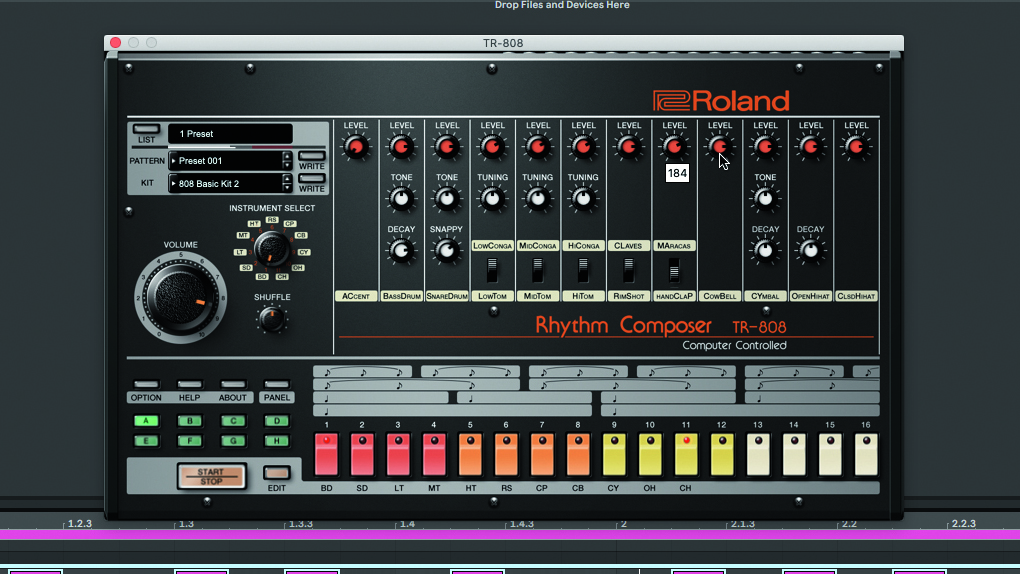Click timeline marker 2 in DAW ruler
This screenshot has height=574, width=1020.
coord(623,523)
